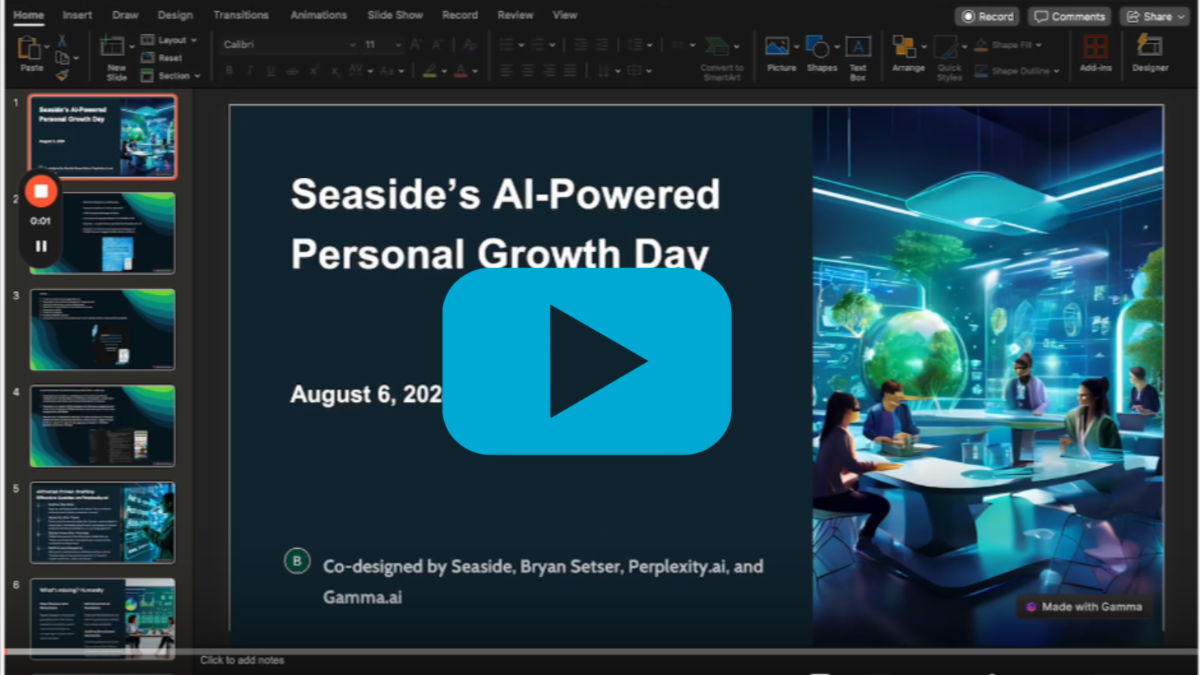This screenshot has width=1200, height=675.
Task: Click the Paste clipboard icon
Action: point(30,50)
